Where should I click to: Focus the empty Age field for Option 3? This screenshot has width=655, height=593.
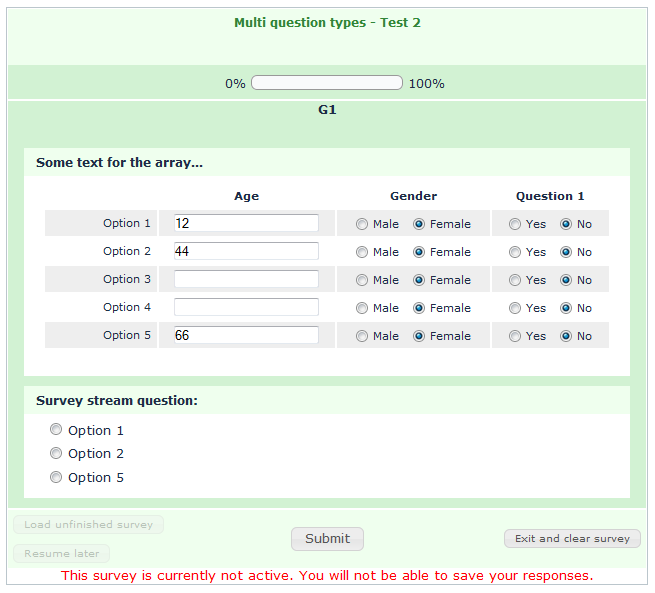click(246, 279)
